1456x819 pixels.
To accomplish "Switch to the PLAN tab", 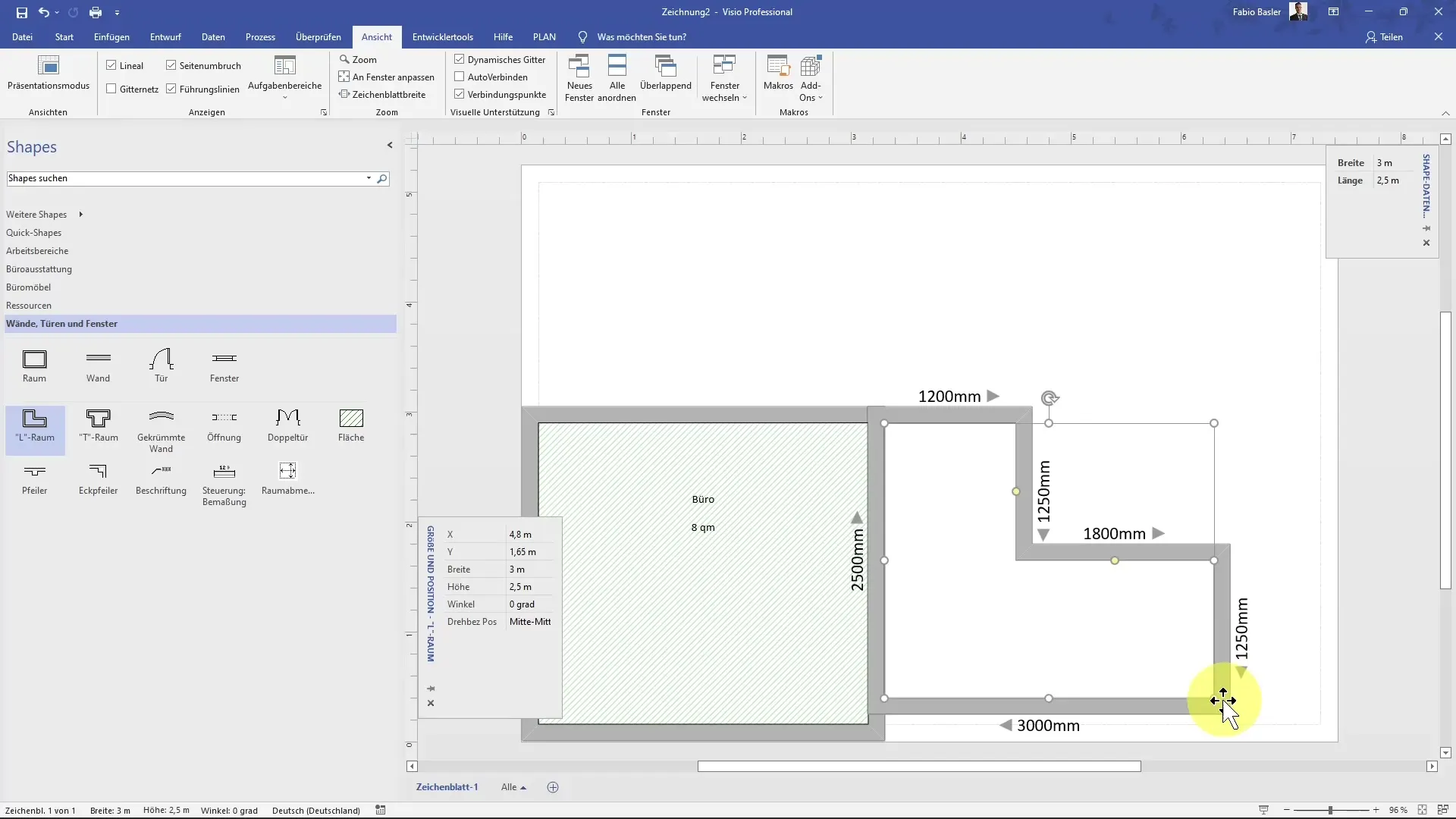I will tap(544, 36).
